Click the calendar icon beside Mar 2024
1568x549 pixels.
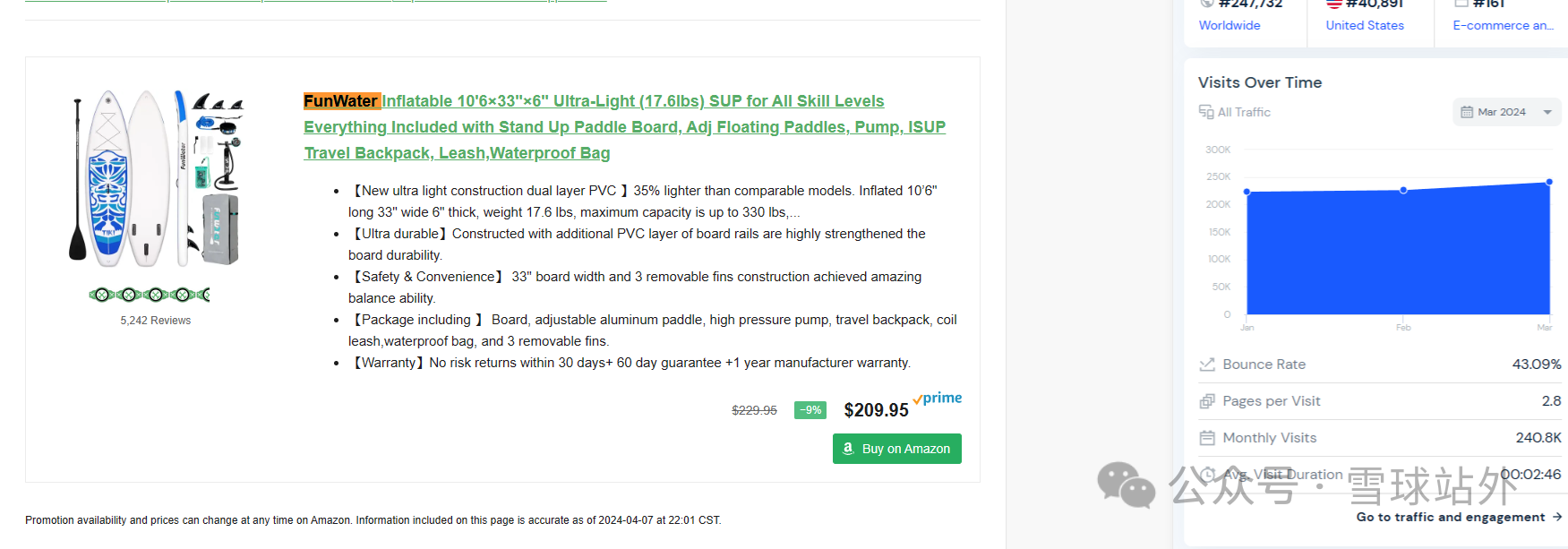click(1467, 112)
